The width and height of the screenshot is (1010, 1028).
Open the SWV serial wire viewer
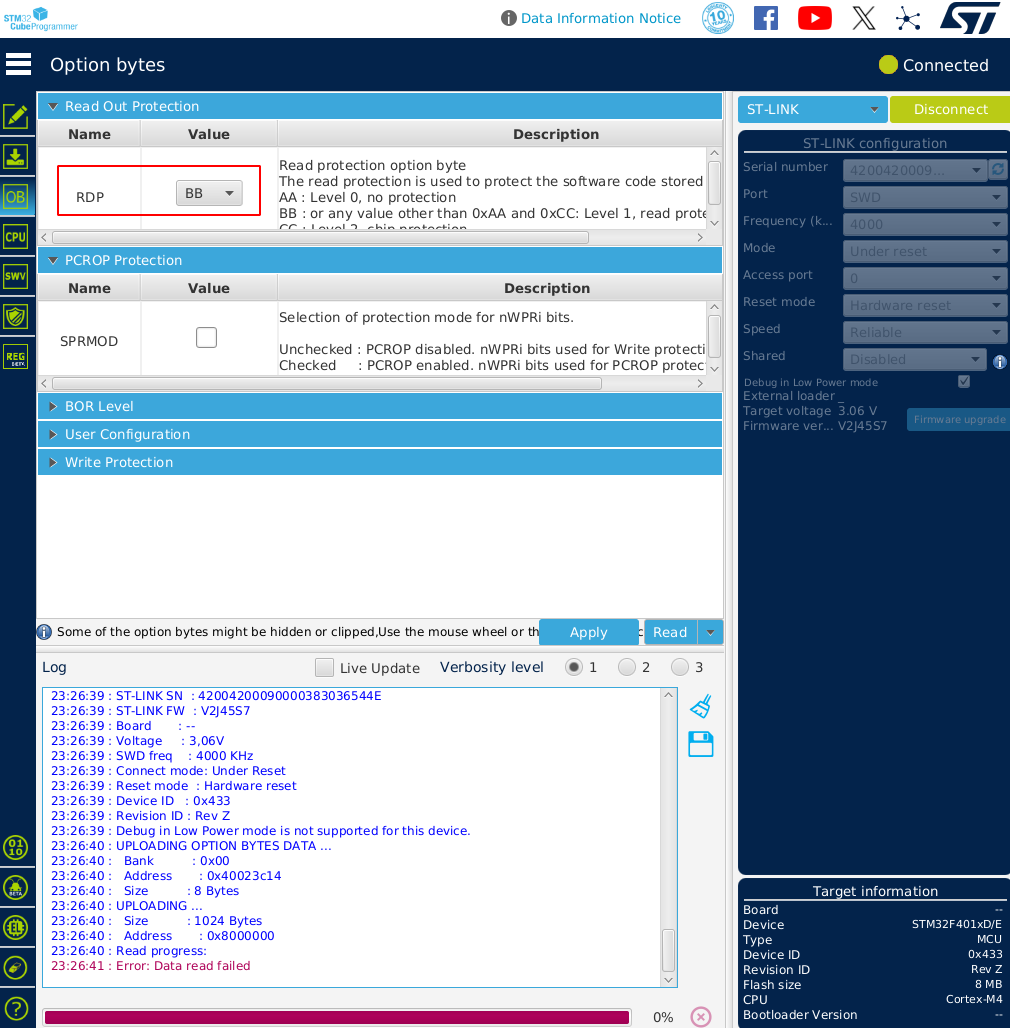(16, 277)
